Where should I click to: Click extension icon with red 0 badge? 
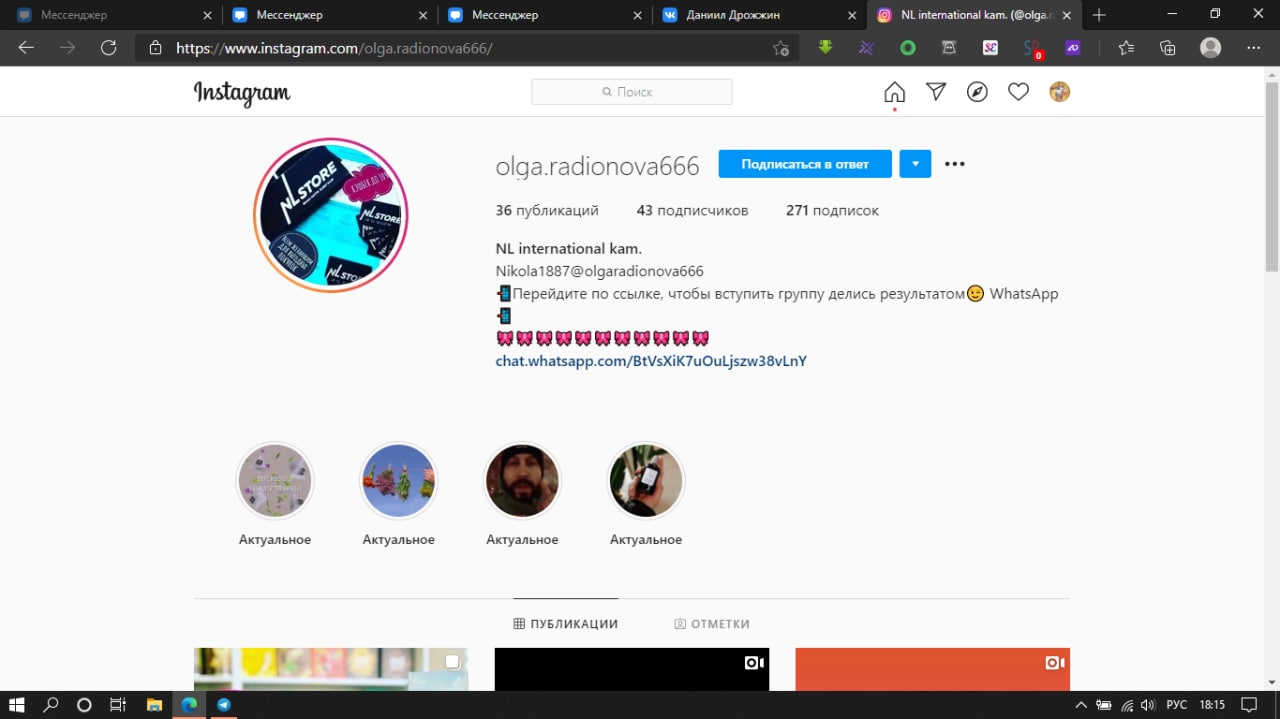point(1033,48)
